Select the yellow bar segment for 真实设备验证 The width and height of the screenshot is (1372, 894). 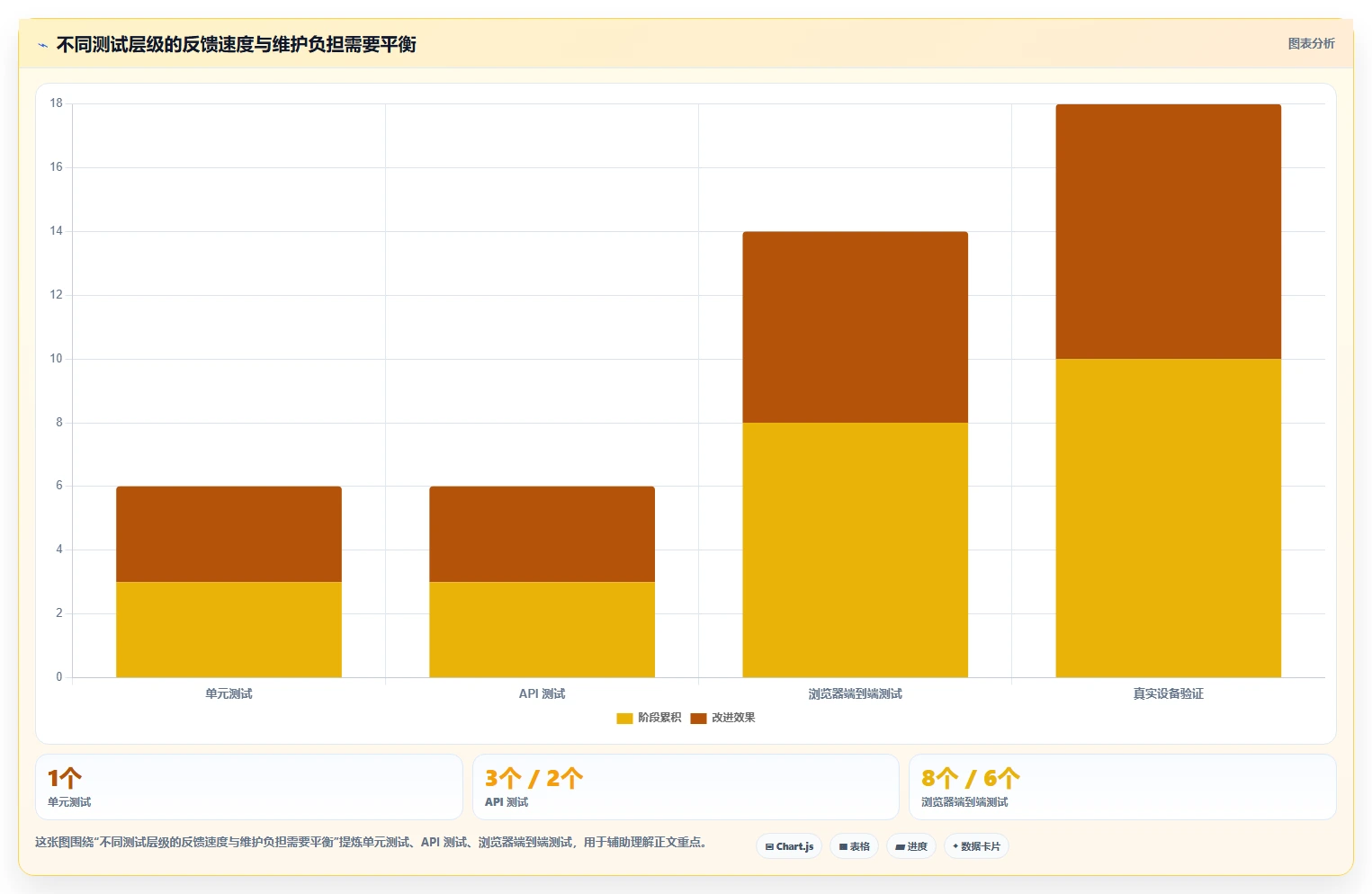tap(1168, 518)
